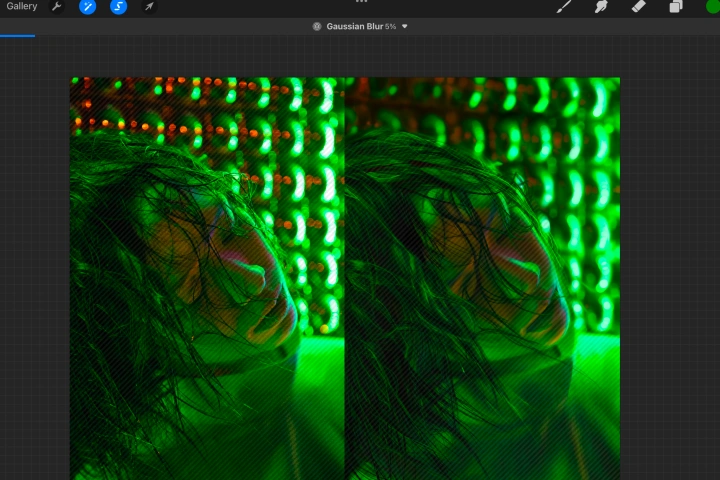
Task: Tap the sharp left photo on canvas
Action: tap(207, 278)
